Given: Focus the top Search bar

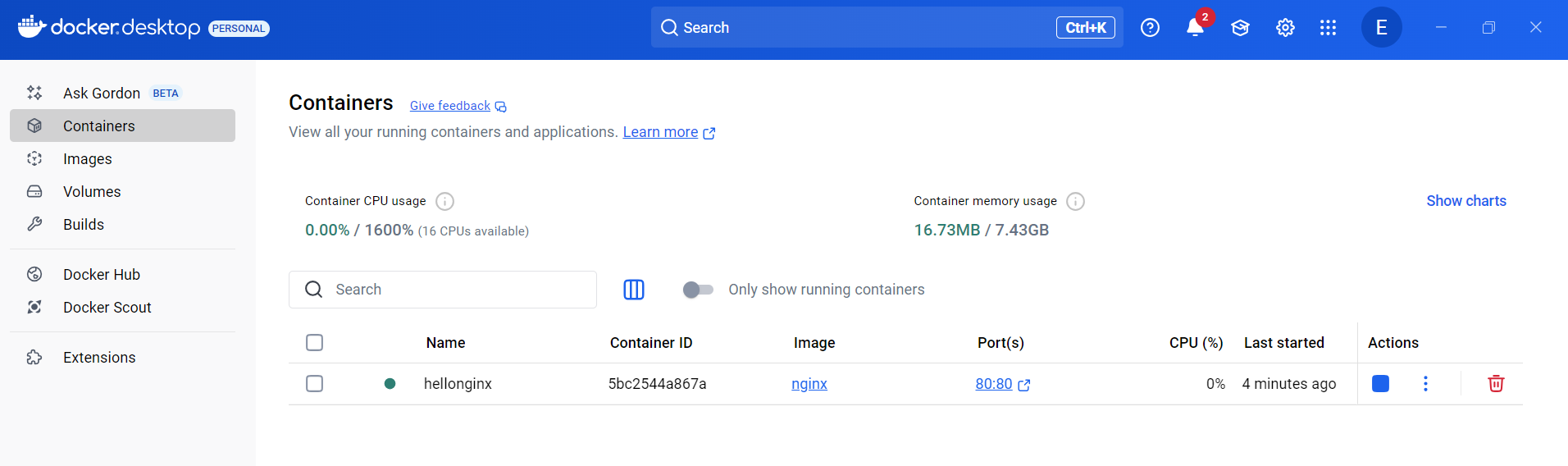Looking at the screenshot, I should pyautogui.click(x=887, y=28).
